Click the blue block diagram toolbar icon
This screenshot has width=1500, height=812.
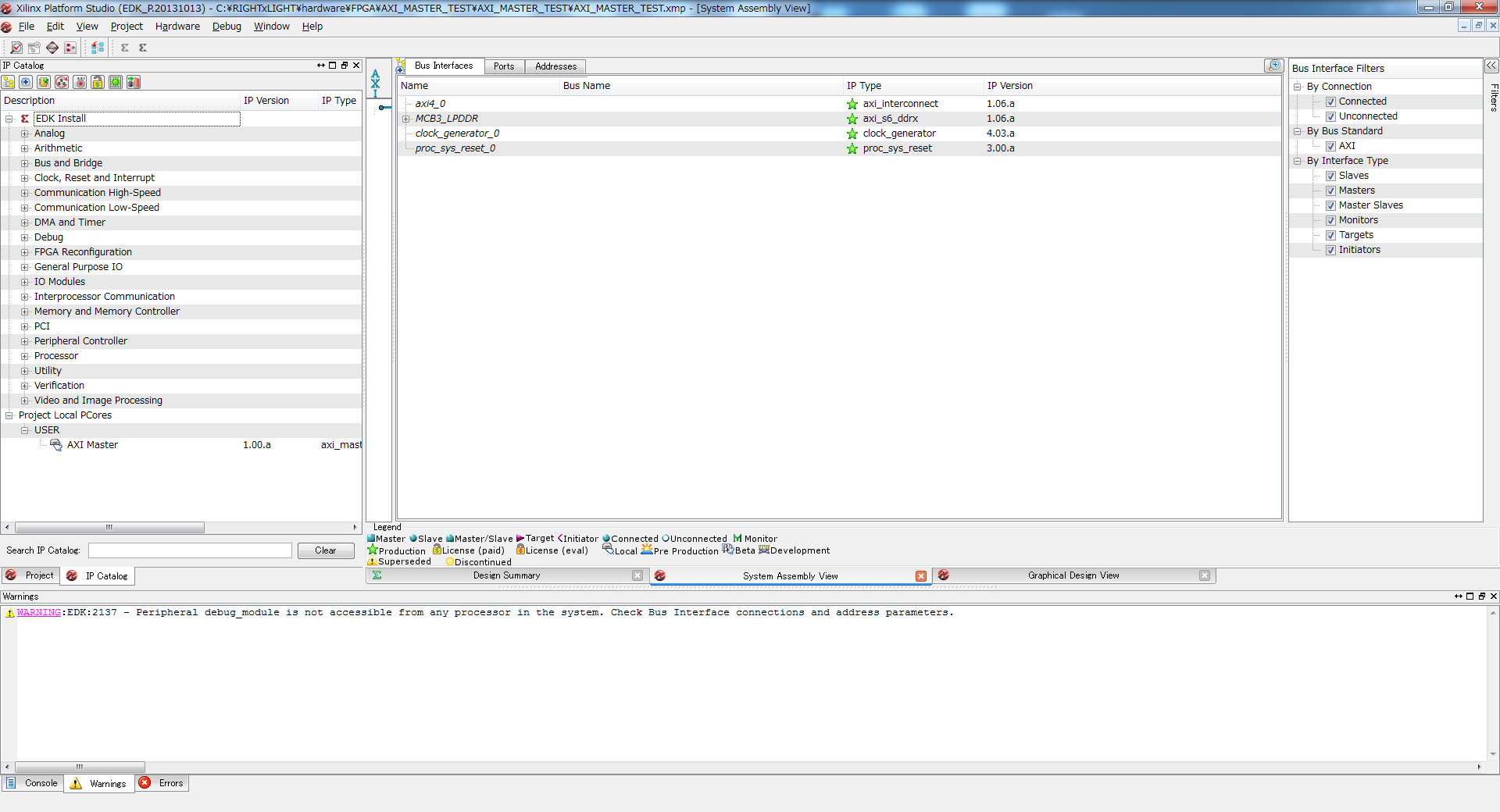[98, 48]
